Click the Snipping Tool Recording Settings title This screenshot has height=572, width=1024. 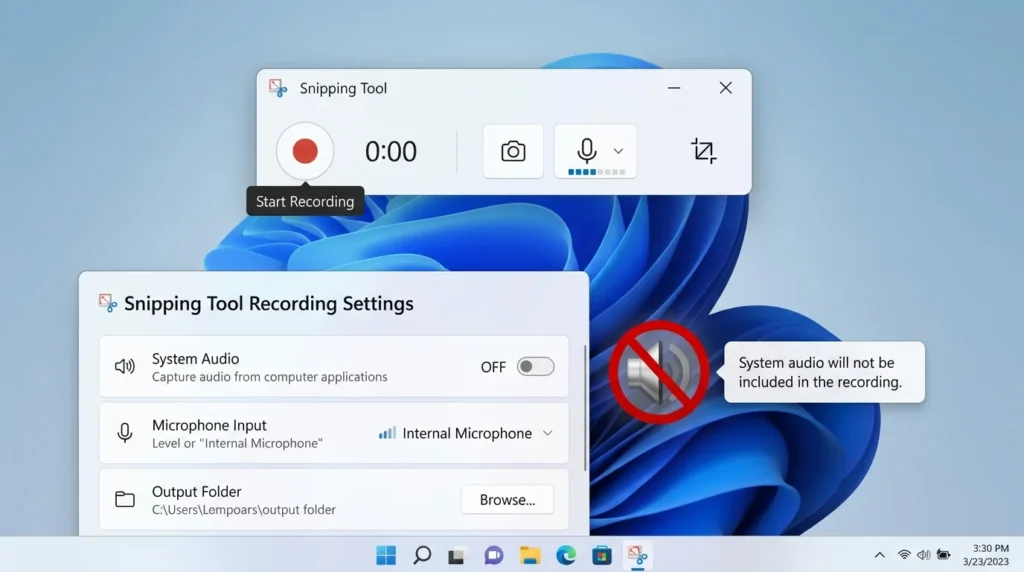coord(268,304)
